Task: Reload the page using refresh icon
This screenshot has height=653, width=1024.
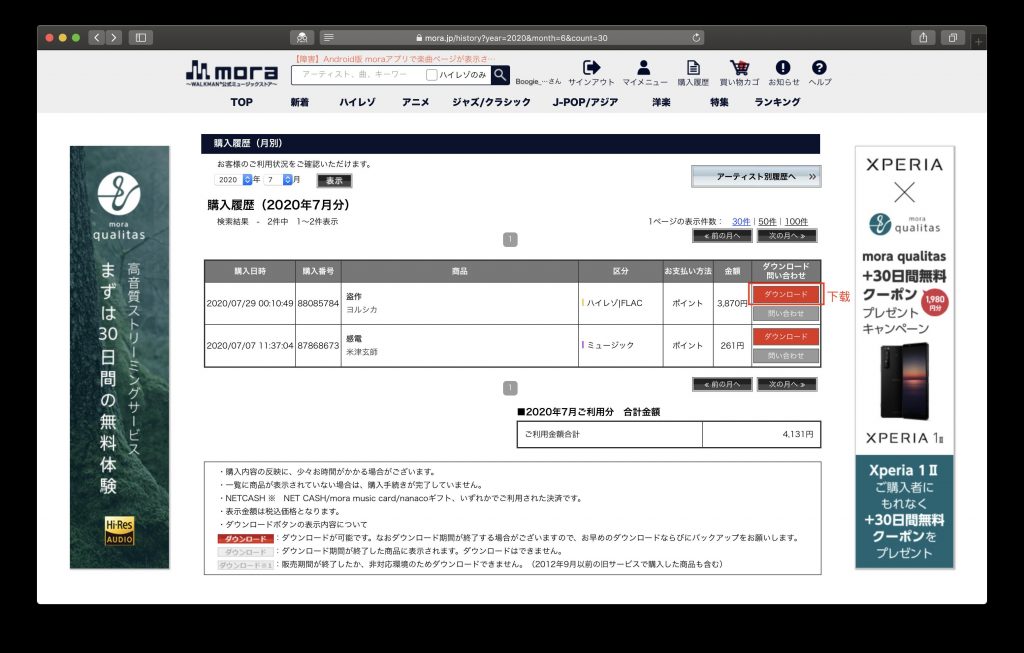Action: click(x=696, y=38)
